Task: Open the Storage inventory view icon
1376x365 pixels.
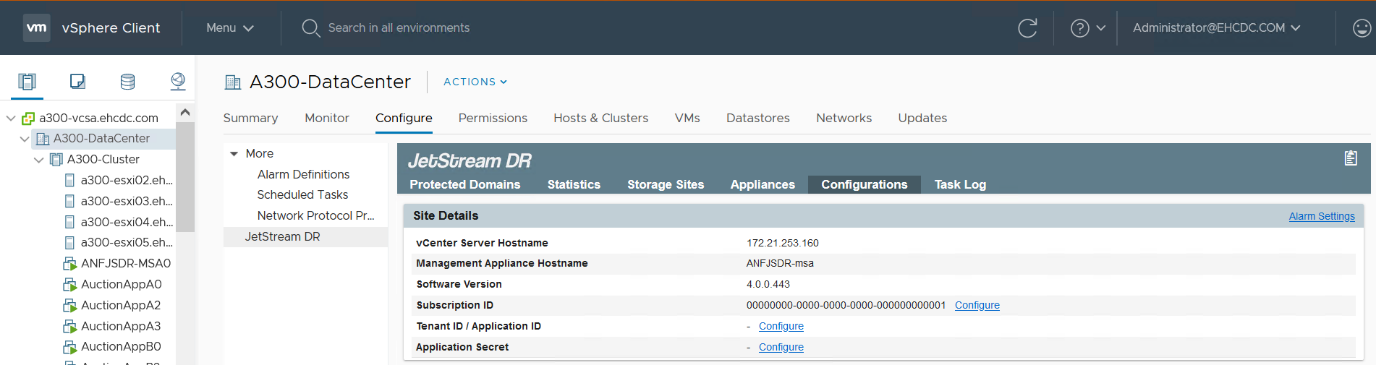Action: [x=128, y=81]
